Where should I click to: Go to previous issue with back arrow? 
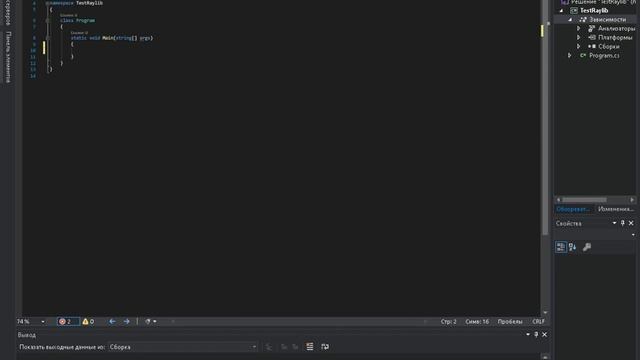112,322
